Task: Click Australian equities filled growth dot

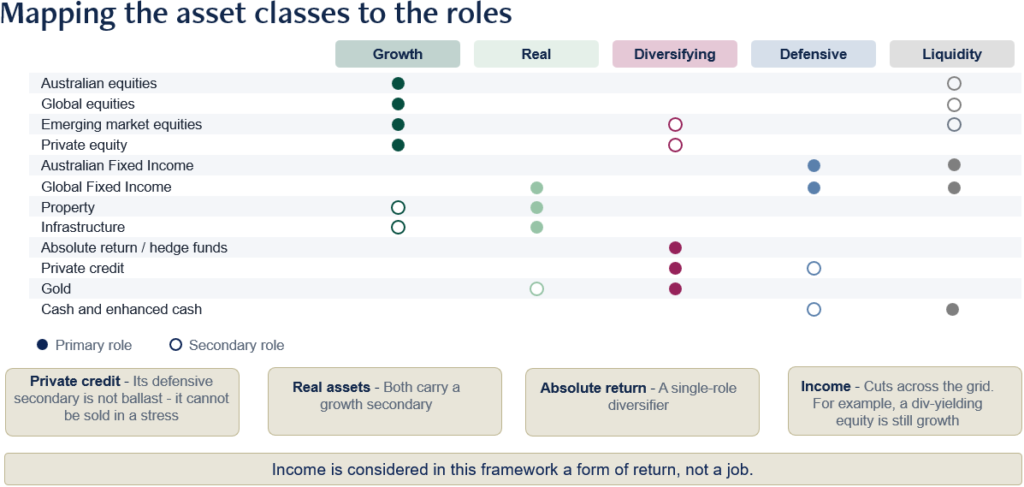Action: [398, 84]
